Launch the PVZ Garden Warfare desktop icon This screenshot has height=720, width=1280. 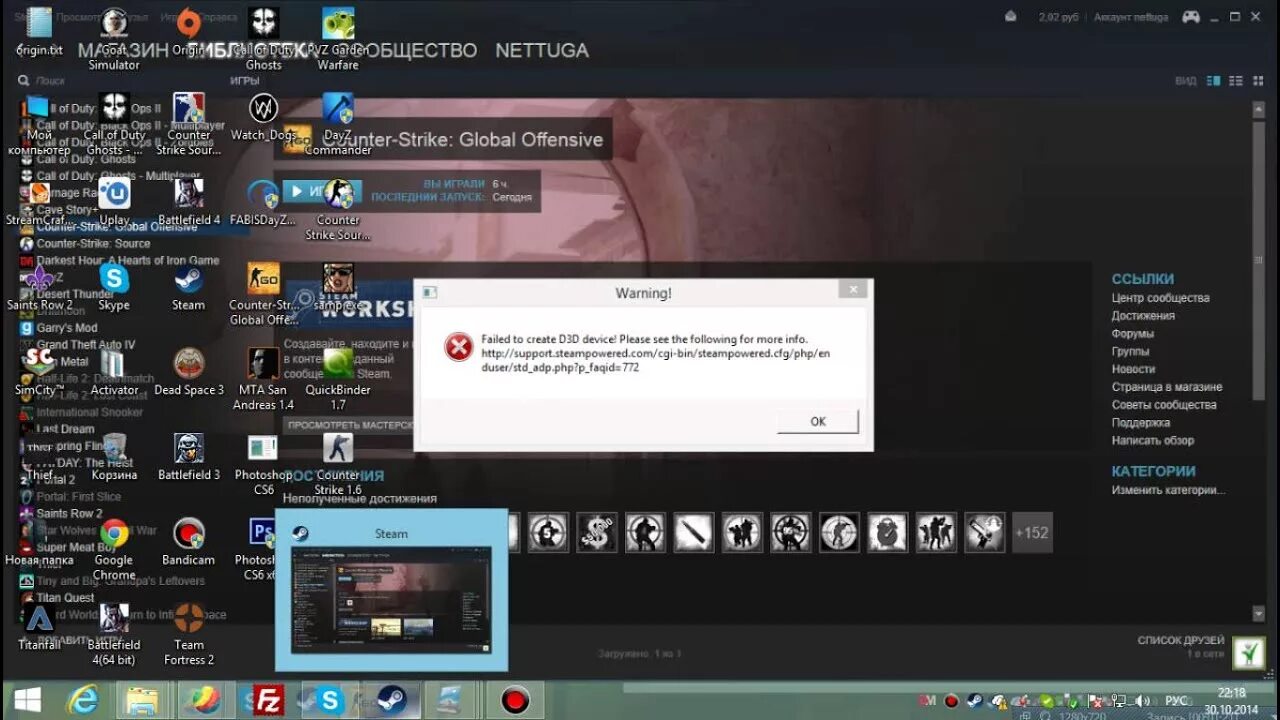(x=338, y=40)
